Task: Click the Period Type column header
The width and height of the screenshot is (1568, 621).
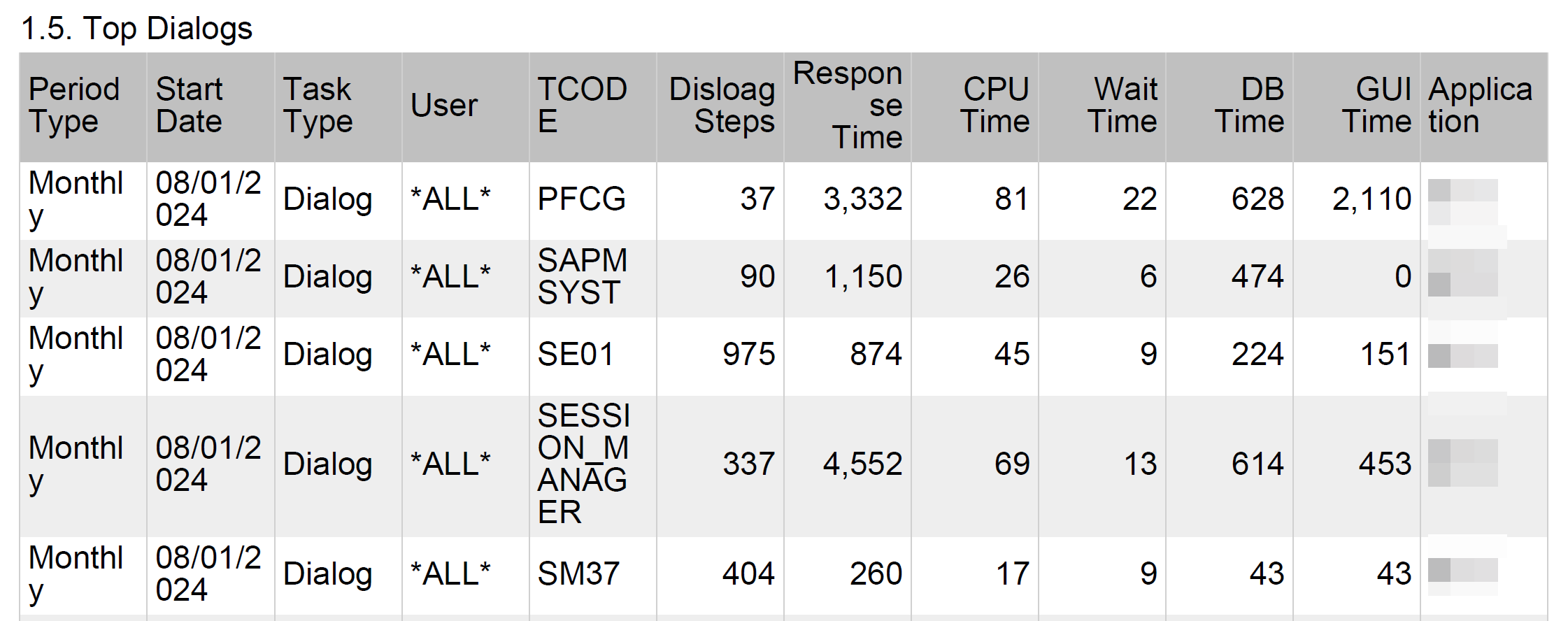Action: pos(75,106)
